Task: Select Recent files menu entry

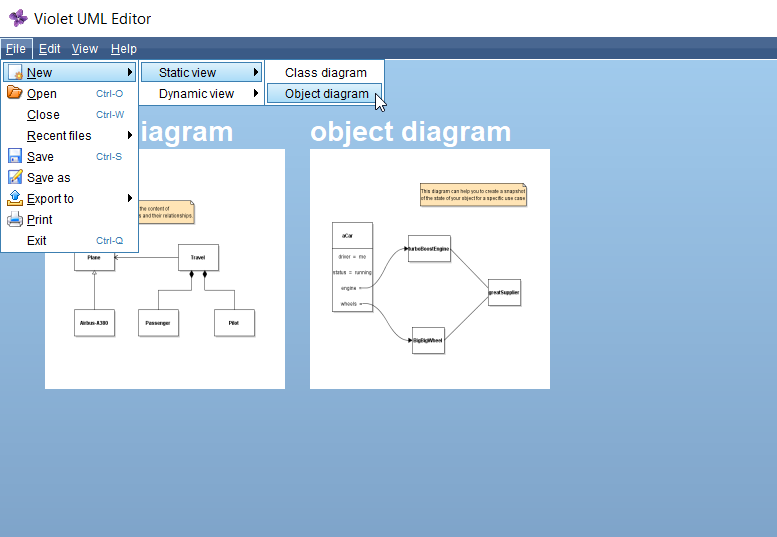Action: point(69,135)
